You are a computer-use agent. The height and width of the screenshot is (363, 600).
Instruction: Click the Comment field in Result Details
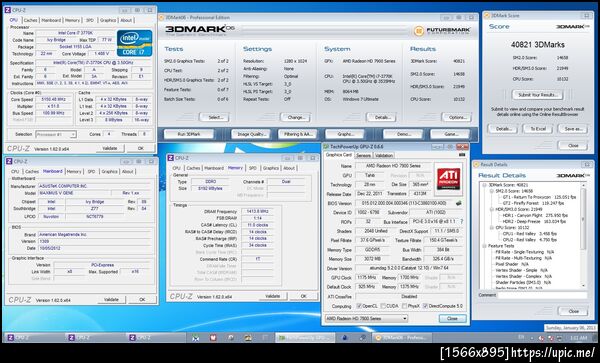(x=542, y=295)
